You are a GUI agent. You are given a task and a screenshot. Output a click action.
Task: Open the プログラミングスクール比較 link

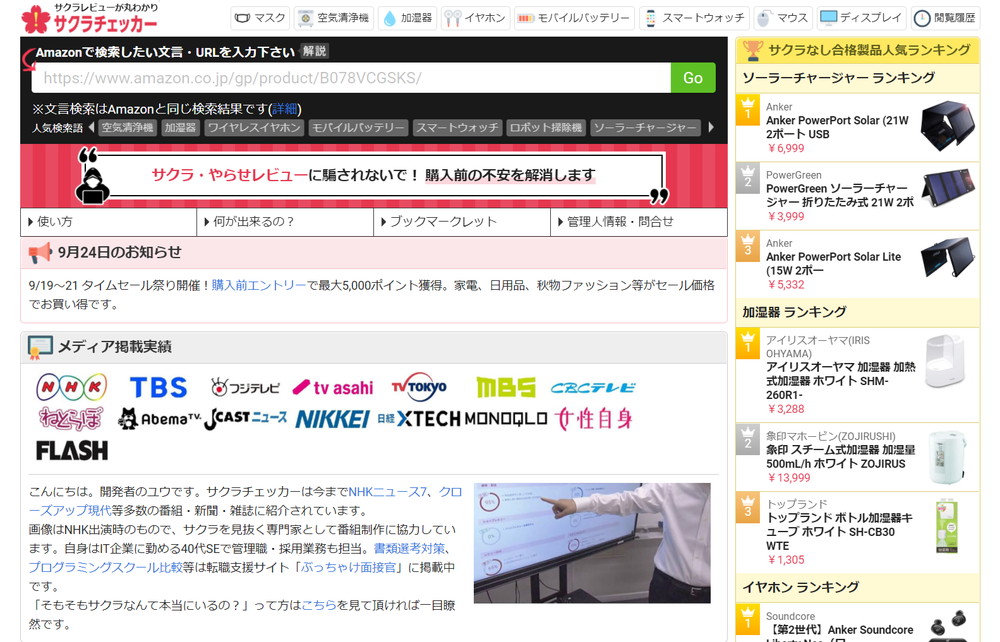106,567
